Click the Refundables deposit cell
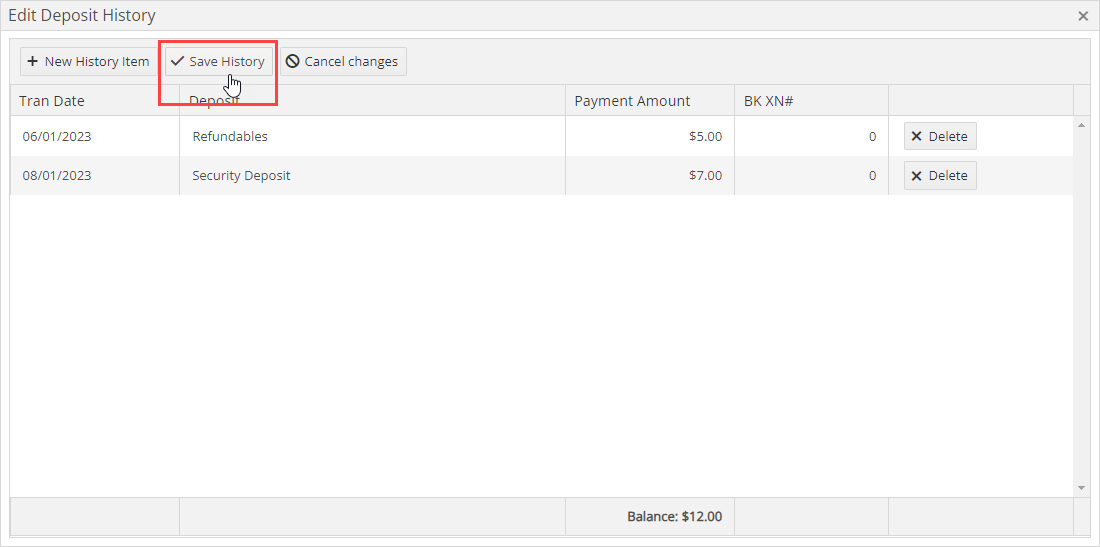The height and width of the screenshot is (547, 1100). [x=230, y=136]
